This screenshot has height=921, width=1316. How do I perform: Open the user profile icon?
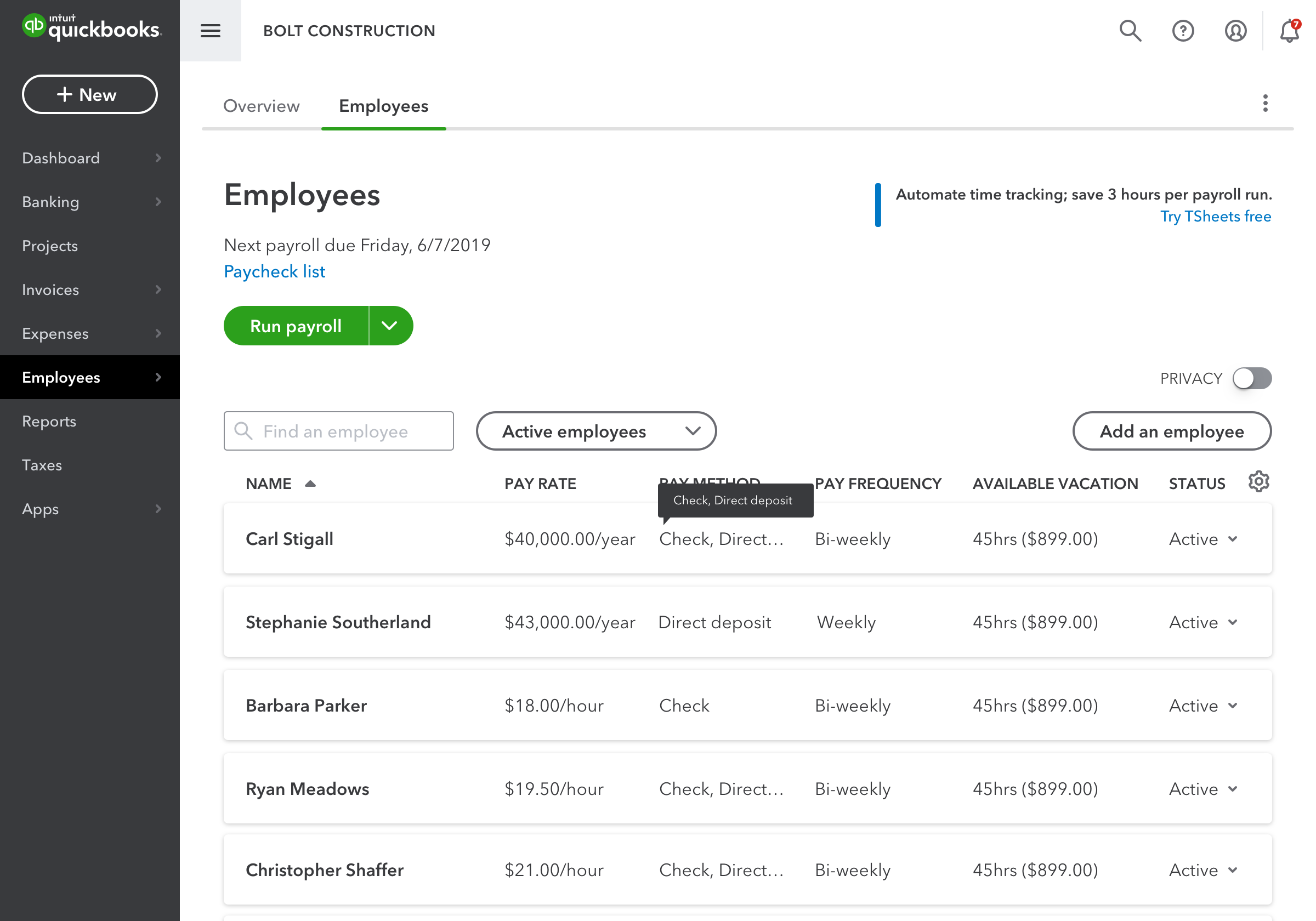click(x=1235, y=30)
